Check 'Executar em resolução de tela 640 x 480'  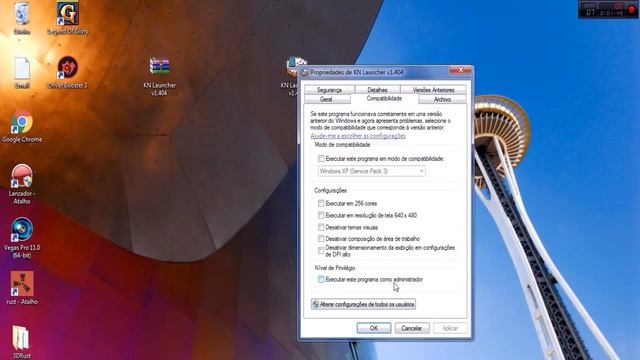[x=321, y=215]
